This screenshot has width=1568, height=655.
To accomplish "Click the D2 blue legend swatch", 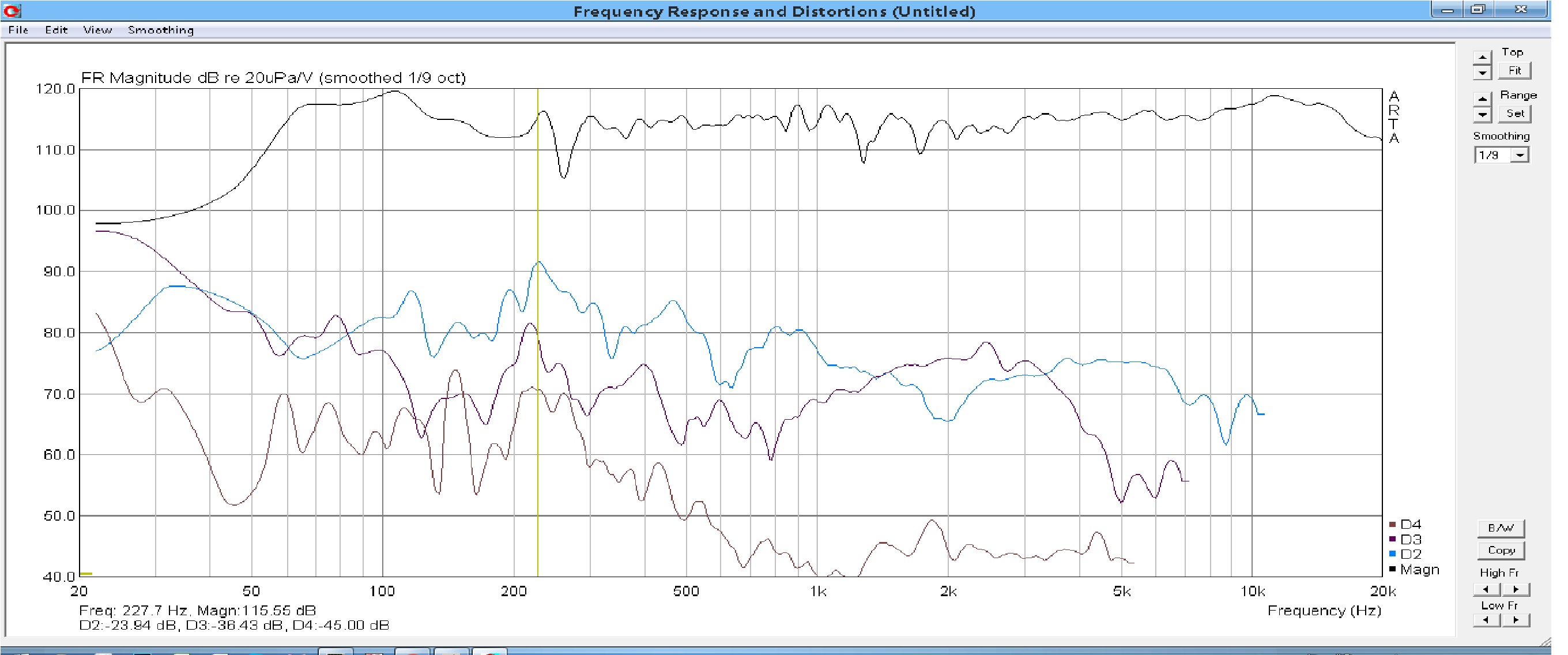I will coord(1392,554).
